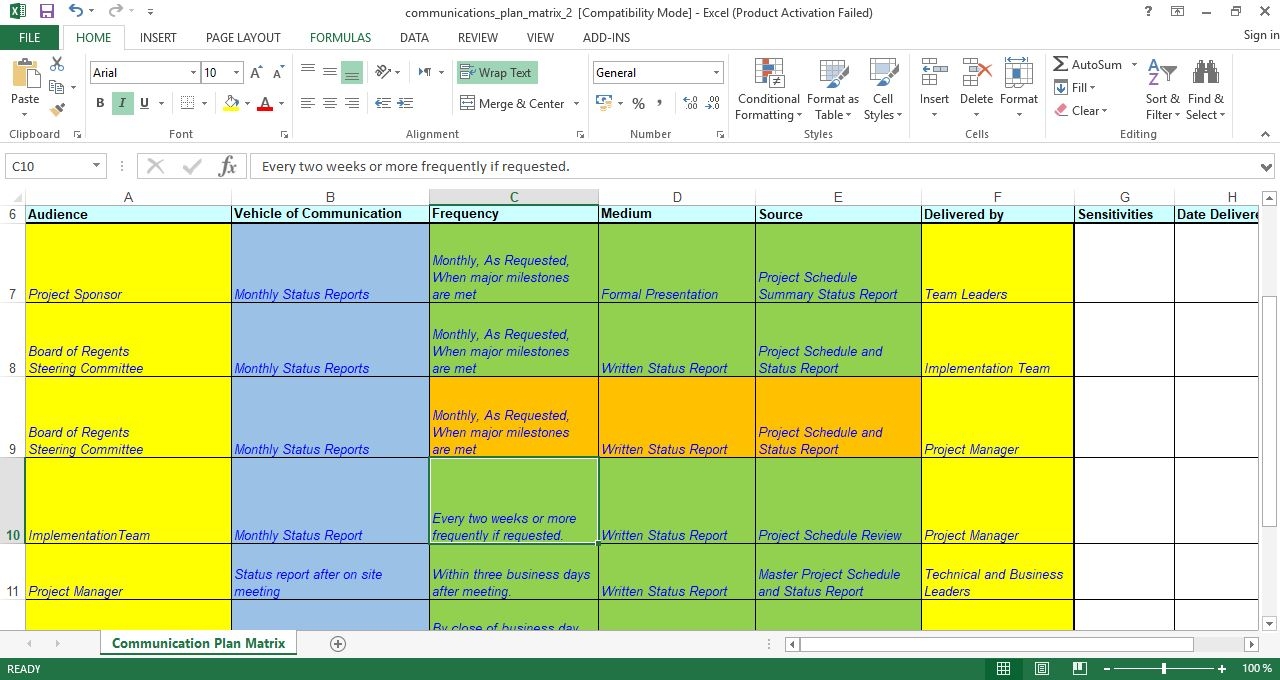1280x680 pixels.
Task: Switch to the PAGE LAYOUT ribbon tab
Action: 243,37
